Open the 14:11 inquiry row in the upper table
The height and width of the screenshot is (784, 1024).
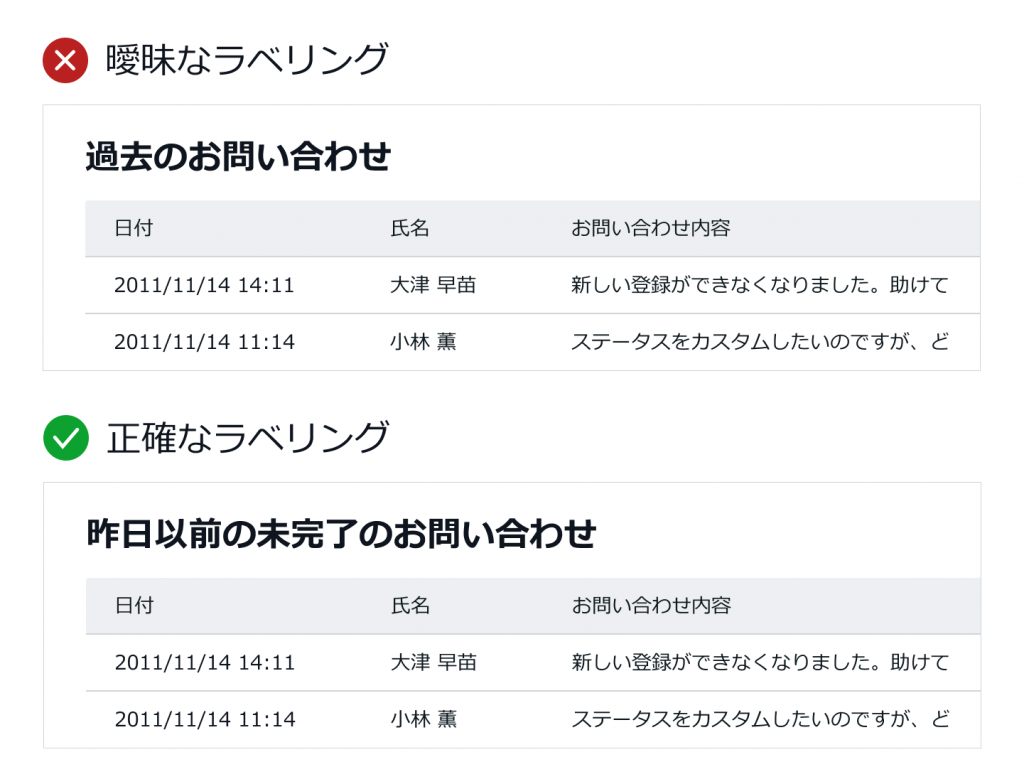[x=532, y=285]
